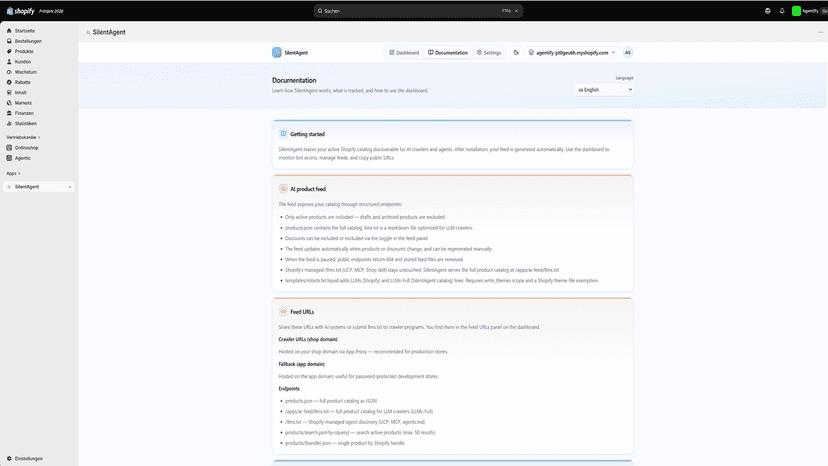Viewport: 828px width, 466px height.
Task: Click the Wachstum sidebar icon
Action: click(9, 72)
